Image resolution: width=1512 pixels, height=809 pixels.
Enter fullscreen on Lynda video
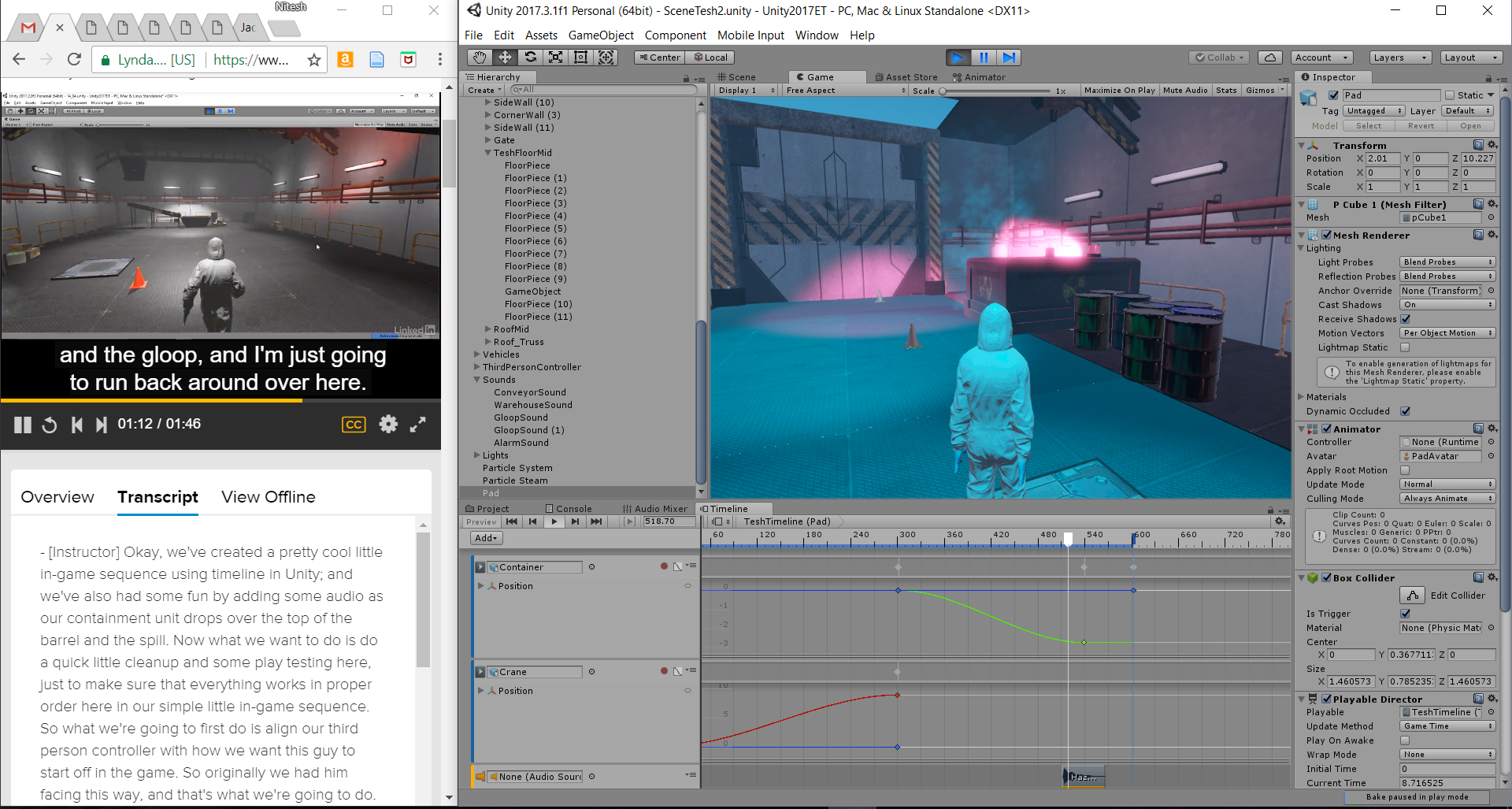point(418,424)
